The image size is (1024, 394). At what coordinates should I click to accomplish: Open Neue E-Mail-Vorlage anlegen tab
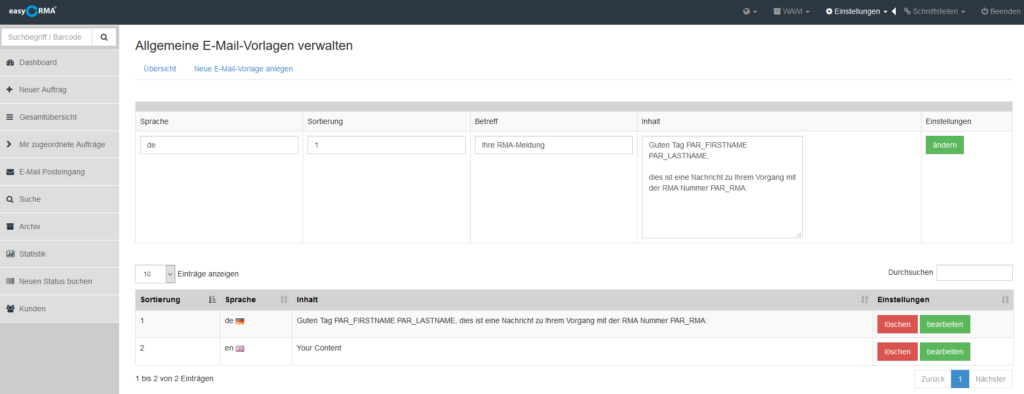[x=244, y=69]
